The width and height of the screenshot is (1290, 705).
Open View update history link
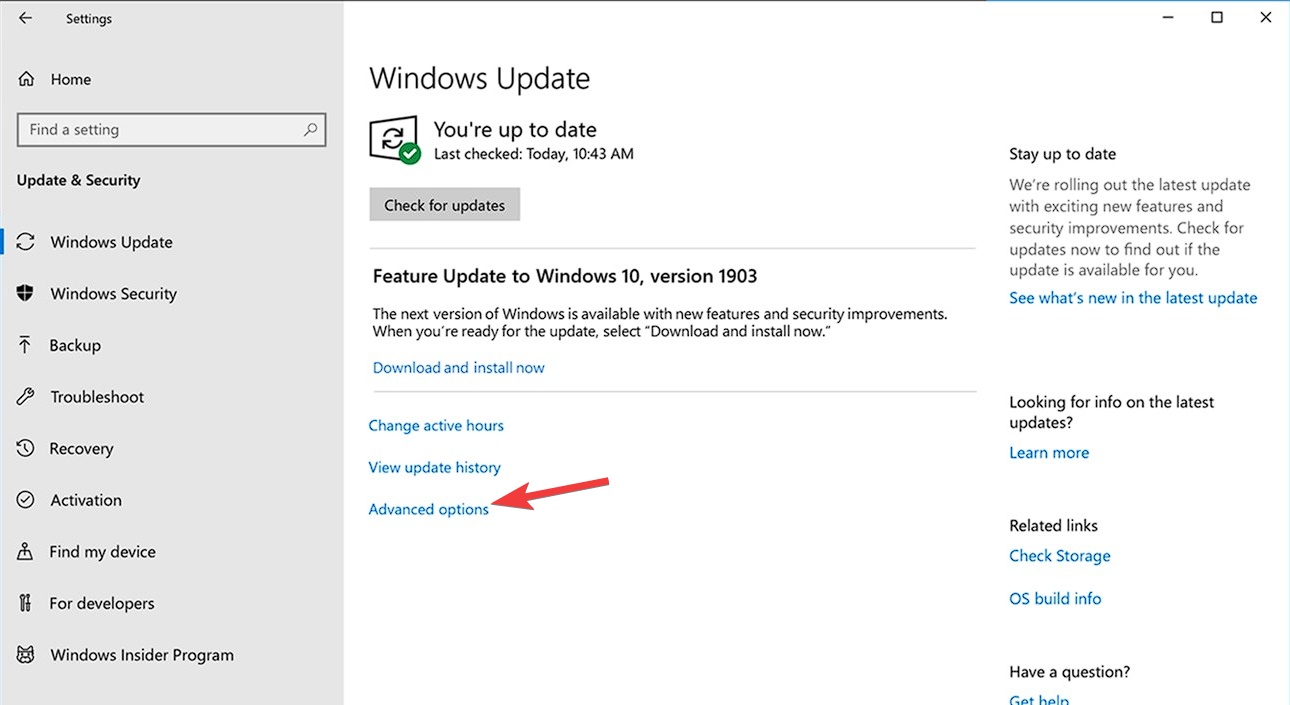[x=434, y=467]
